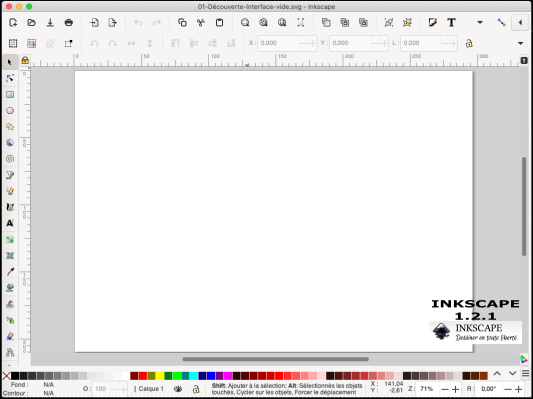Select the Gradient tool

[x=10, y=240]
